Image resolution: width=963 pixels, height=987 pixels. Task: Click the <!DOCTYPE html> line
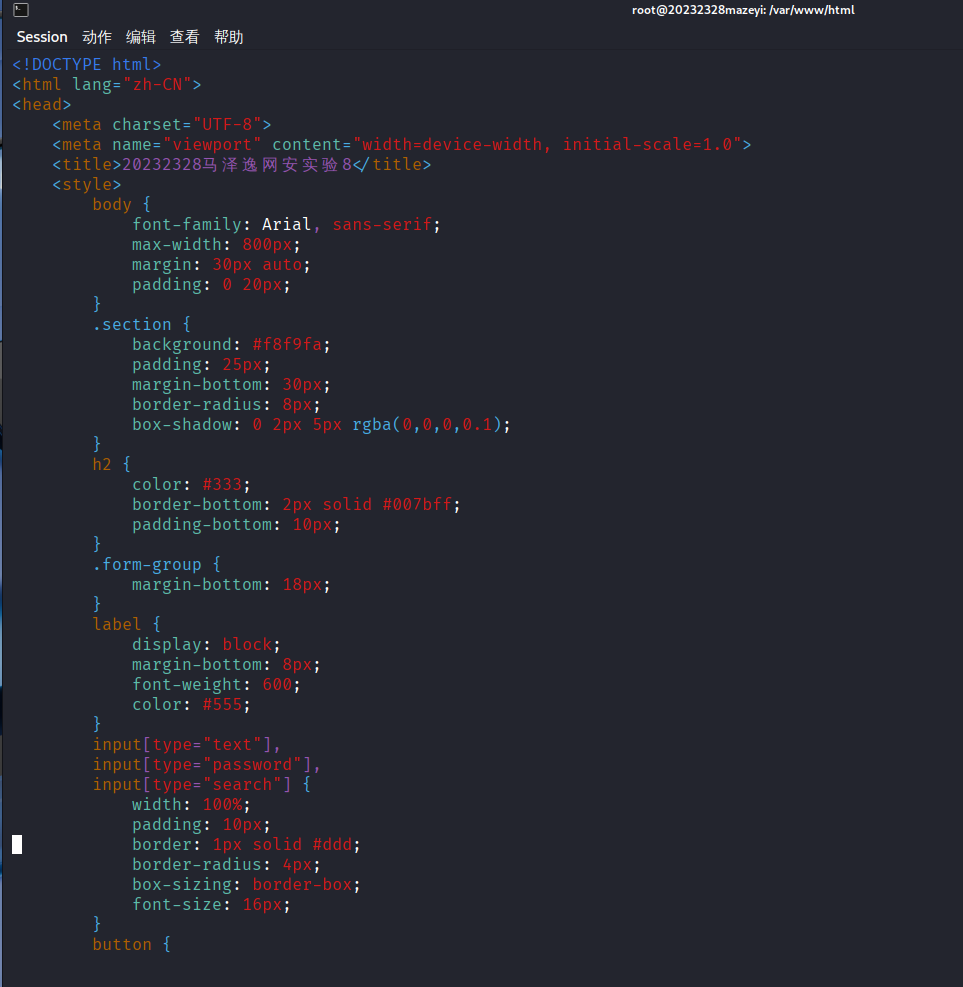coord(87,64)
